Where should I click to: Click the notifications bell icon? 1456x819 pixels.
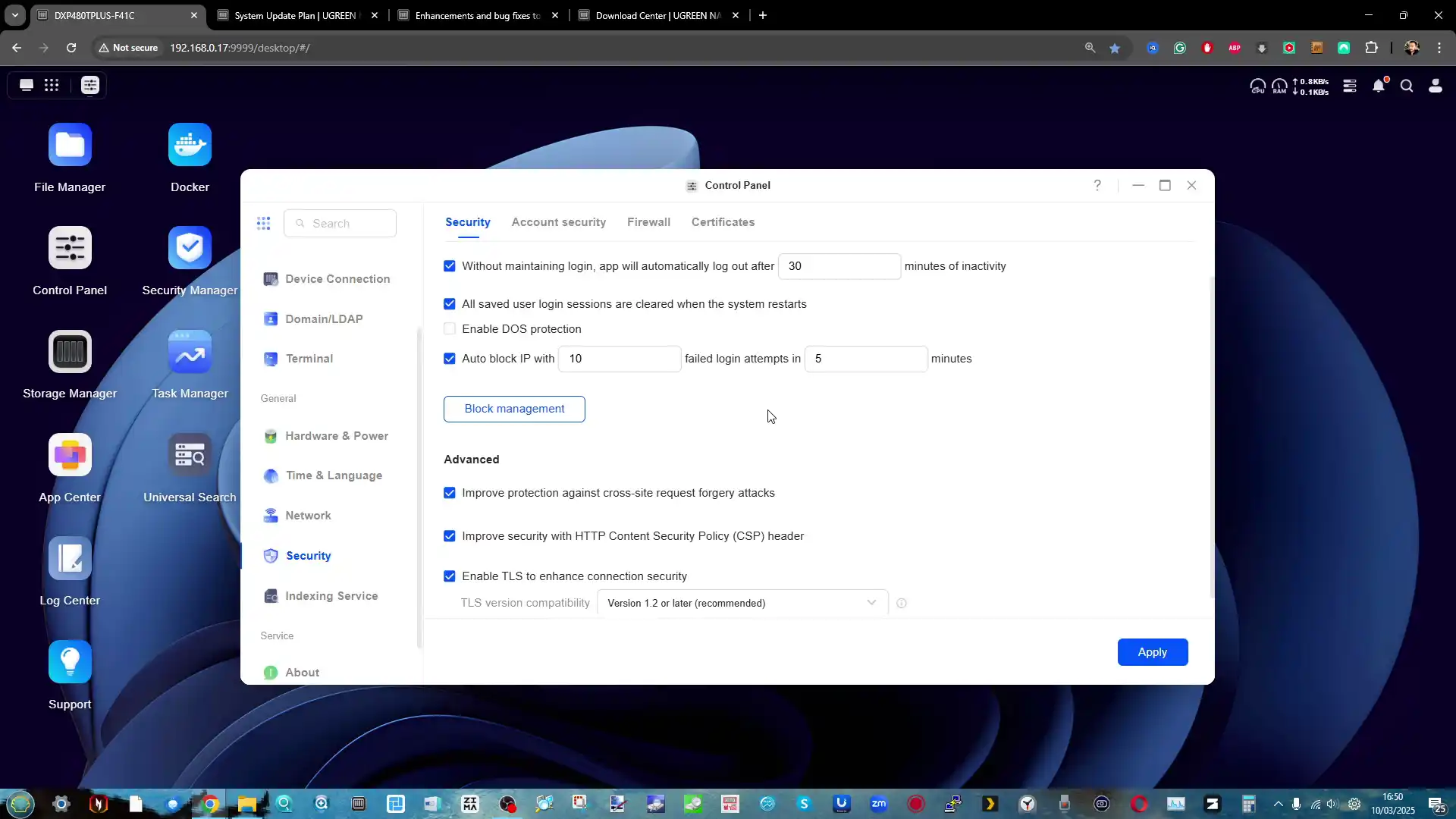(x=1379, y=86)
